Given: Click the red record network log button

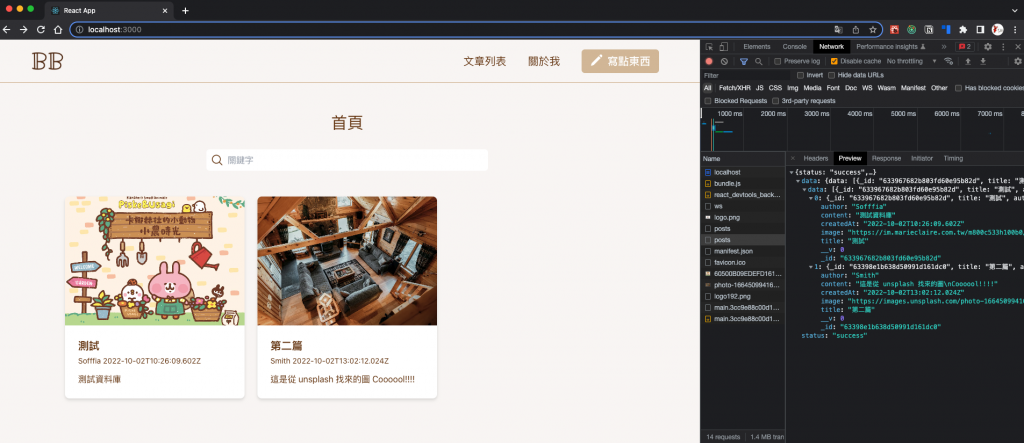Looking at the screenshot, I should pos(709,61).
